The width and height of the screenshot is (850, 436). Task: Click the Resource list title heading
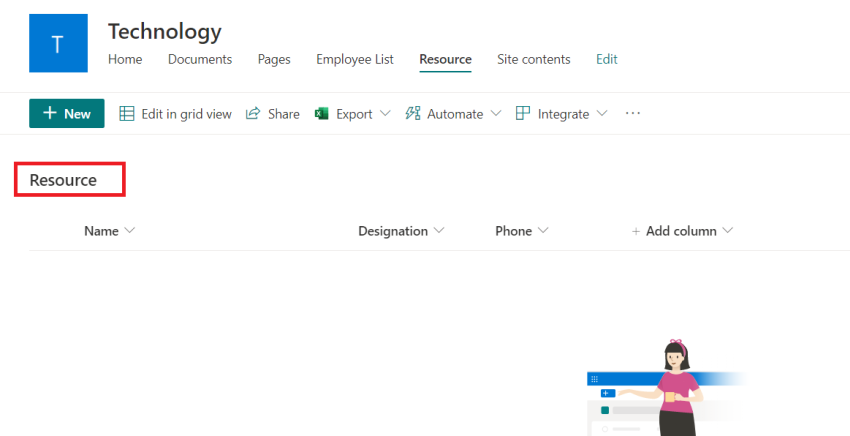[63, 180]
